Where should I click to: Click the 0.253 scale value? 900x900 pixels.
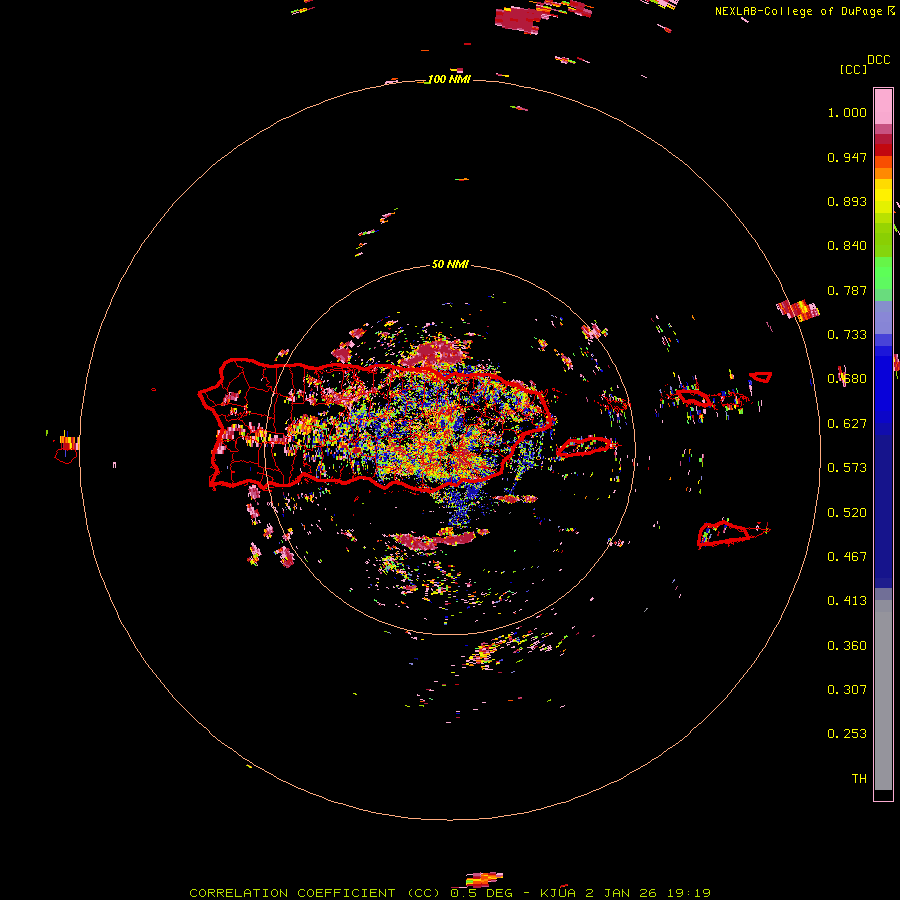[847, 734]
